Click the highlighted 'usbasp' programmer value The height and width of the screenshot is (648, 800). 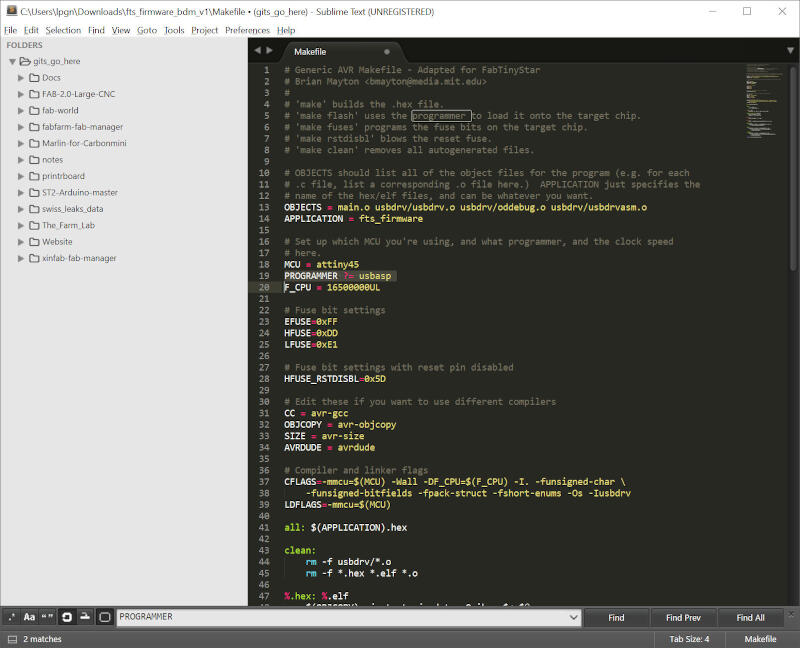coord(374,276)
